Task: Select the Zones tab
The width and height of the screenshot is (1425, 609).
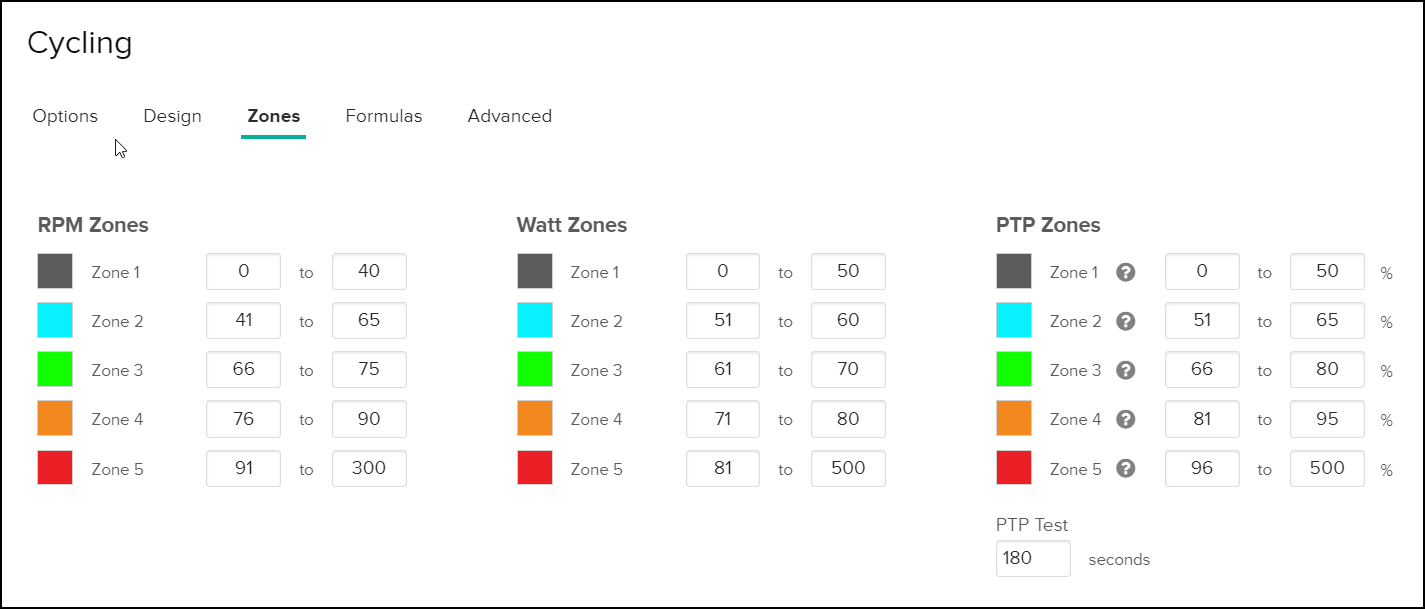Action: pos(273,116)
